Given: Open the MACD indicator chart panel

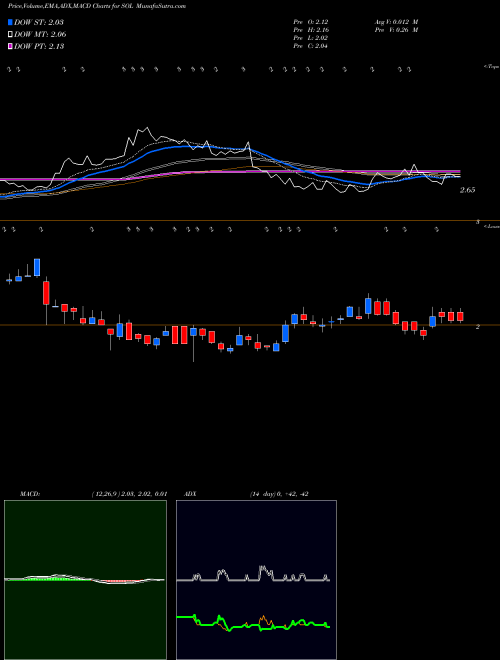Looking at the screenshot, I should [85, 580].
